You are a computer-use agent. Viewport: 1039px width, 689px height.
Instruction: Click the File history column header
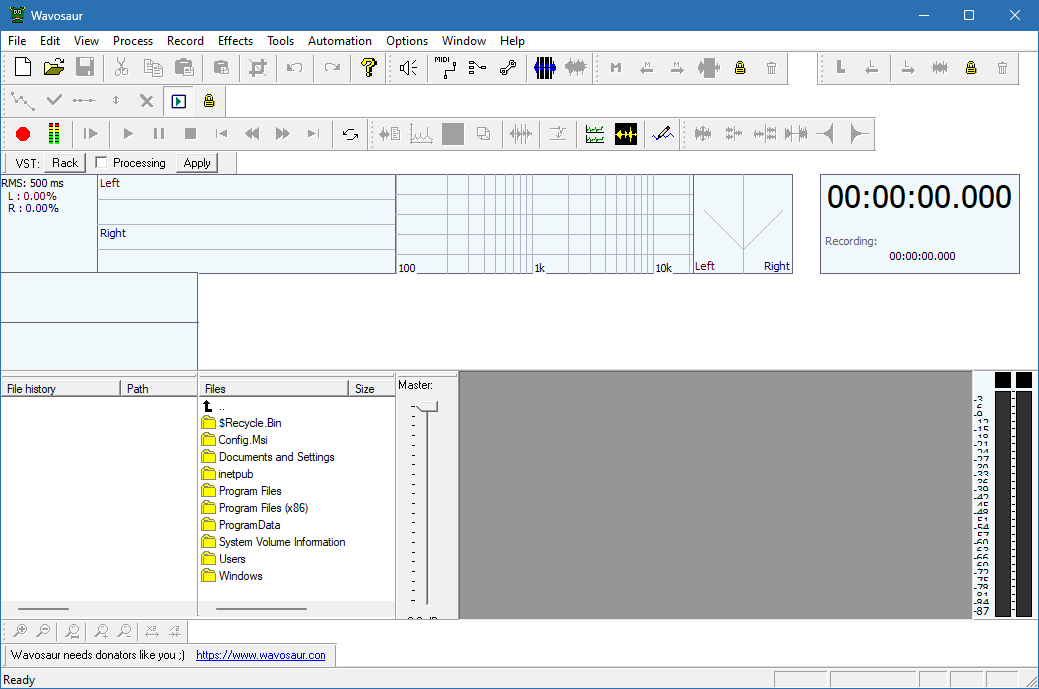point(60,388)
